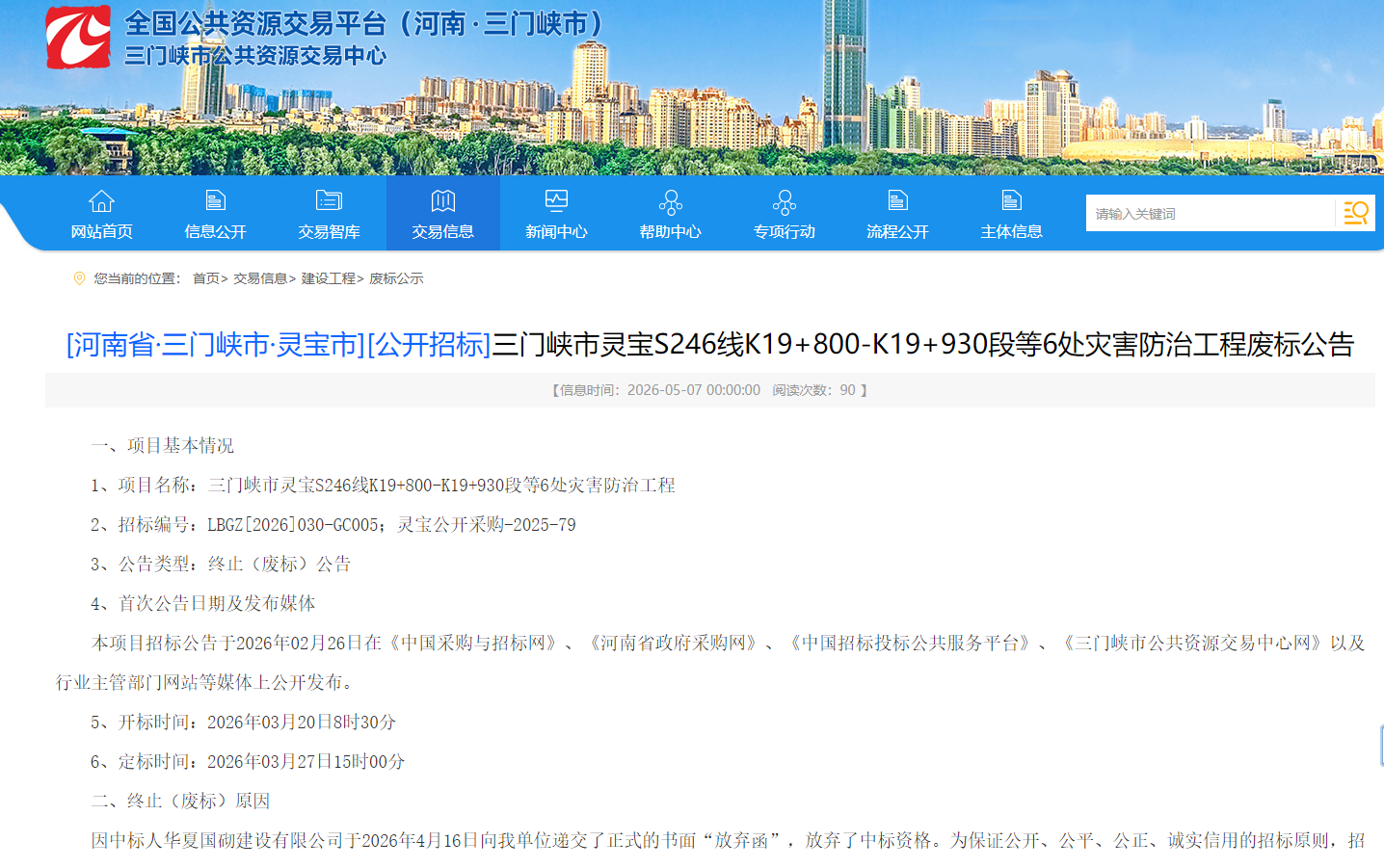
Task: Open the 专项行动 menu item
Action: 784,231
